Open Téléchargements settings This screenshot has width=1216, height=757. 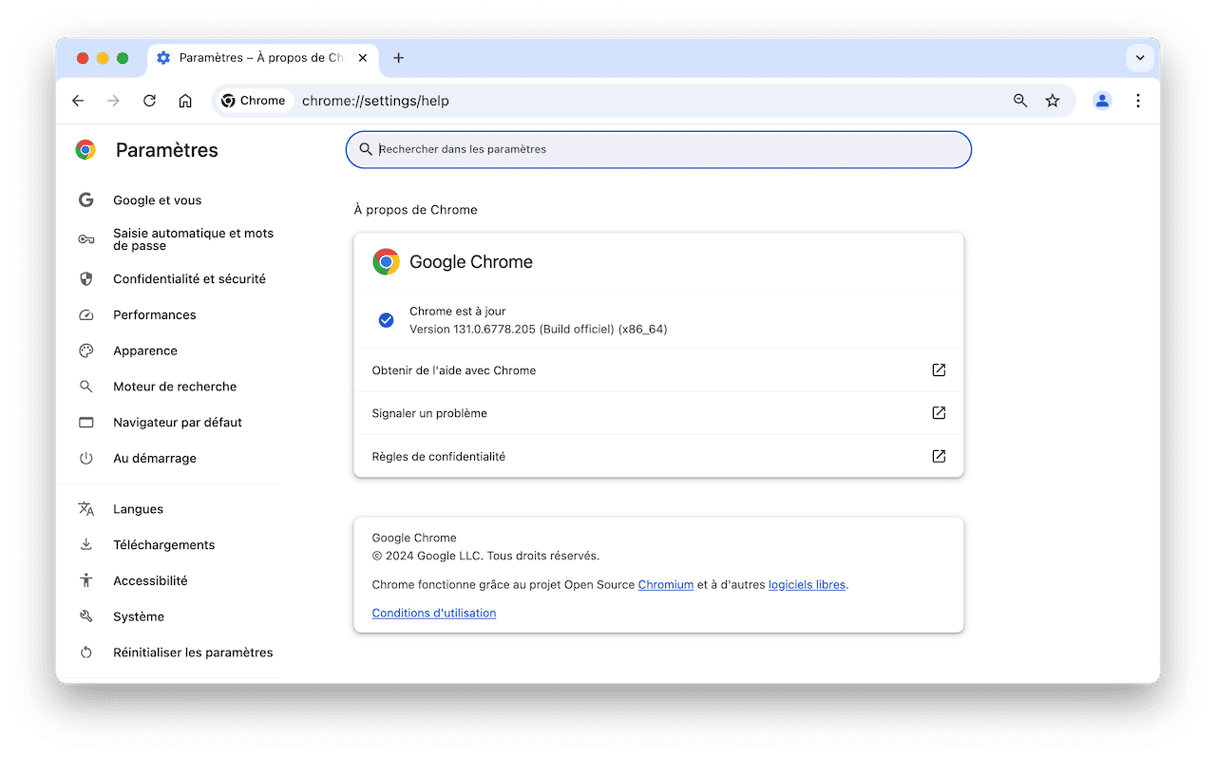164,545
